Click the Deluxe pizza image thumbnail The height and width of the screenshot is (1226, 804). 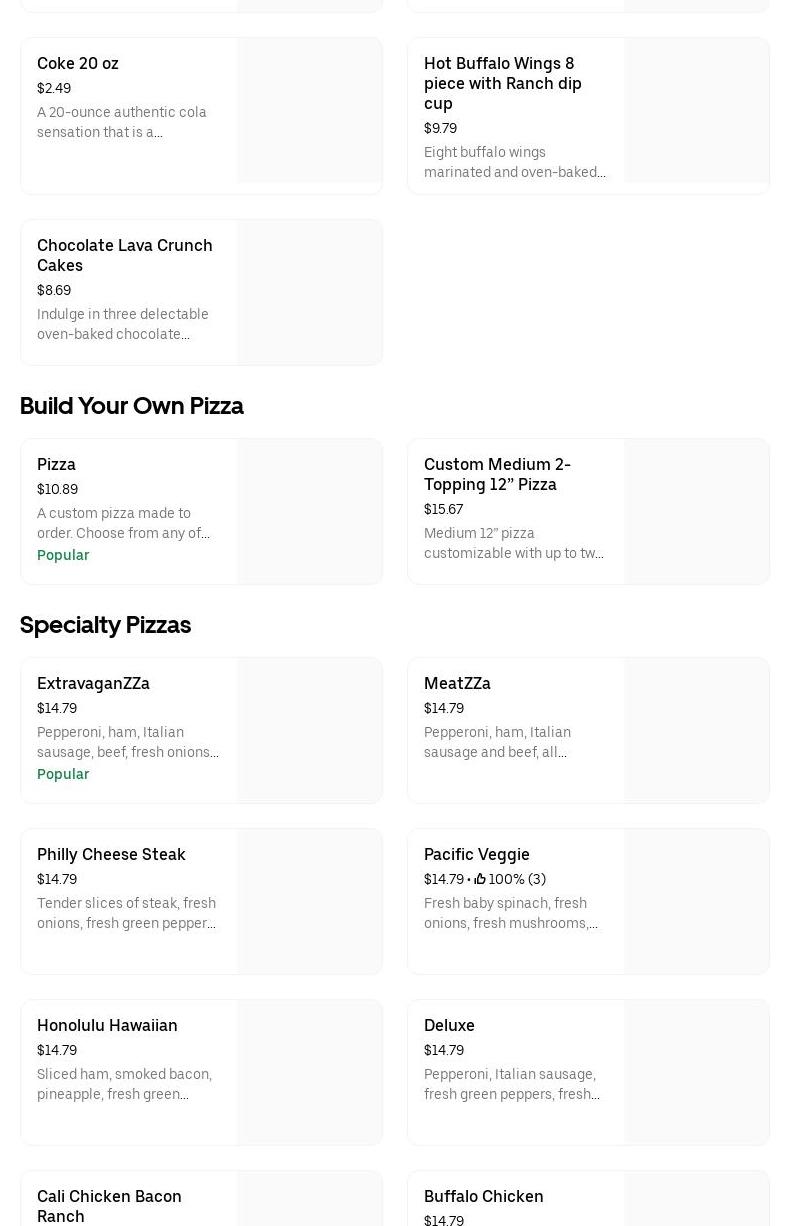point(697,1072)
